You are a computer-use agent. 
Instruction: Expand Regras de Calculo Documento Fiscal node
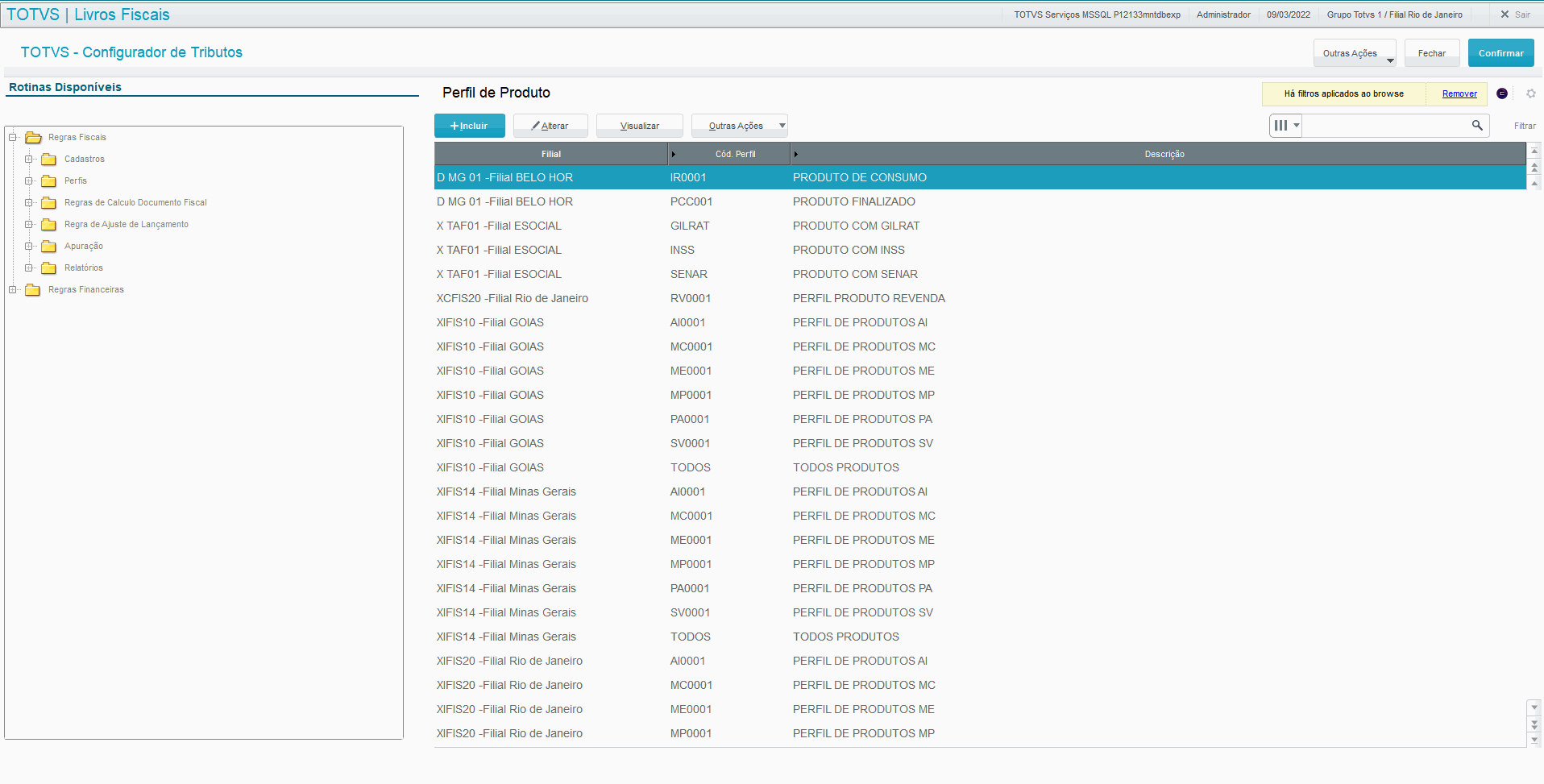(x=29, y=202)
